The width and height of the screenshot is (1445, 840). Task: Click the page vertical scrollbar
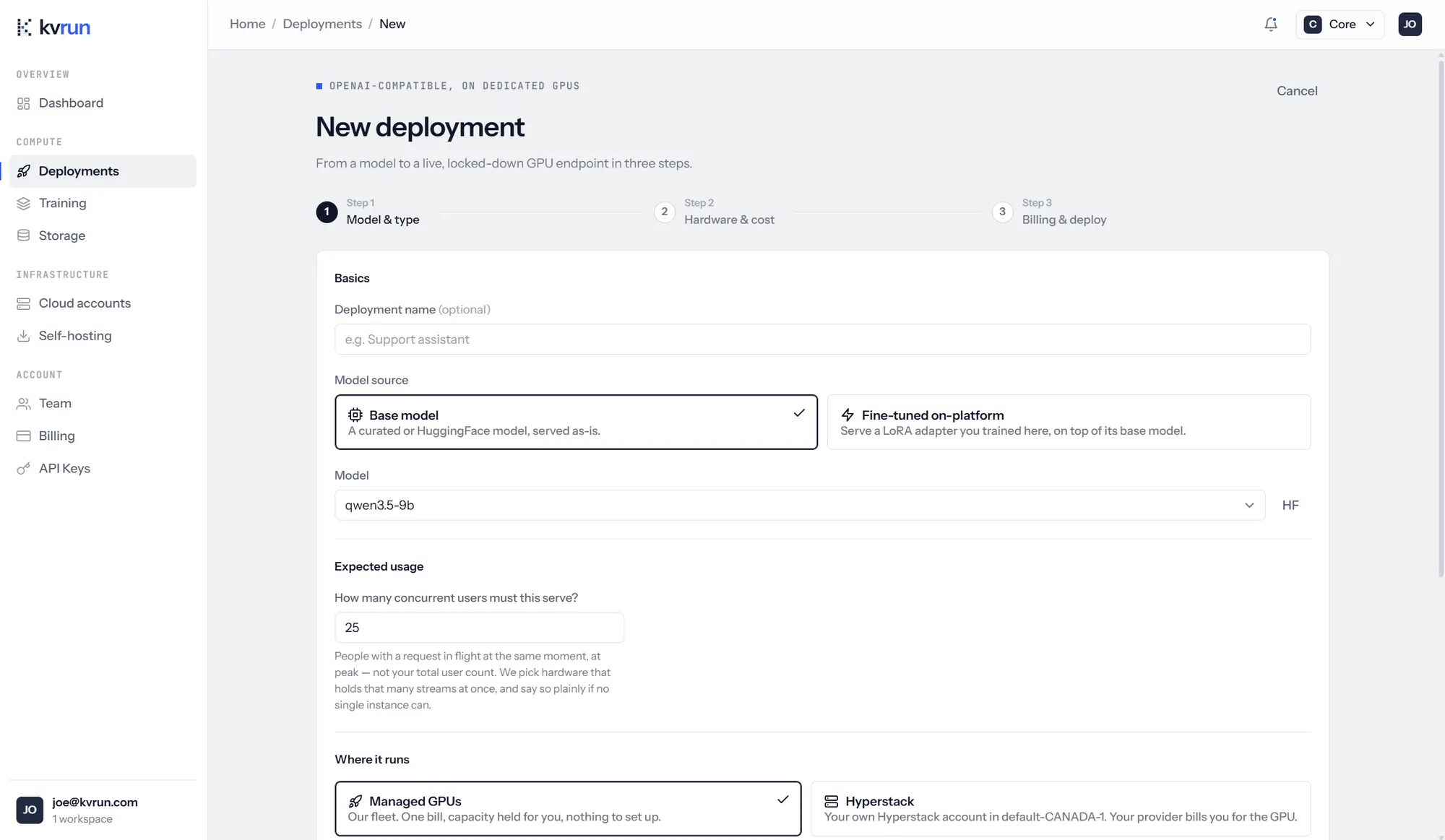click(x=1441, y=318)
